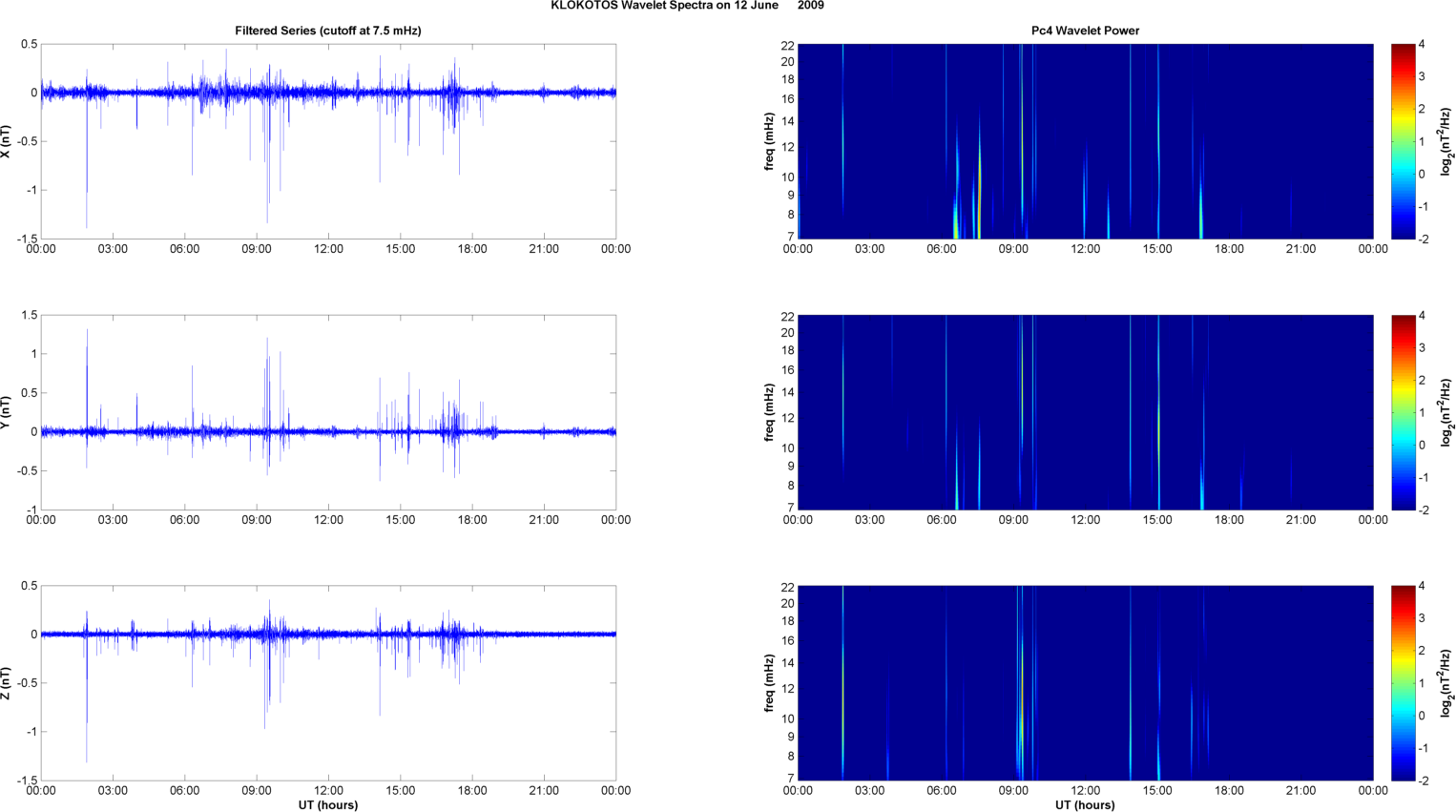Image resolution: width=1456 pixels, height=812 pixels.
Task: Click "UT (hours)" label under the bottom wavelet spectrum
Action: coord(1085,805)
